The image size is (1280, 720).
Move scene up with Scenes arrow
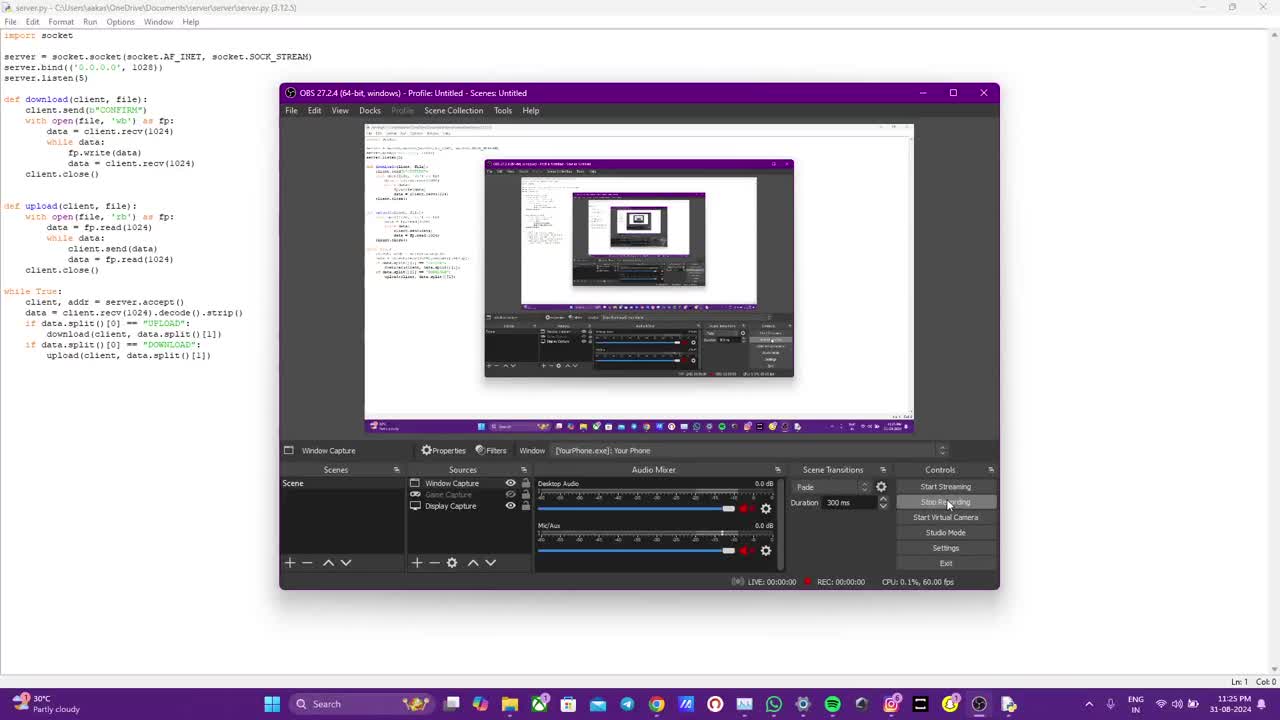328,563
